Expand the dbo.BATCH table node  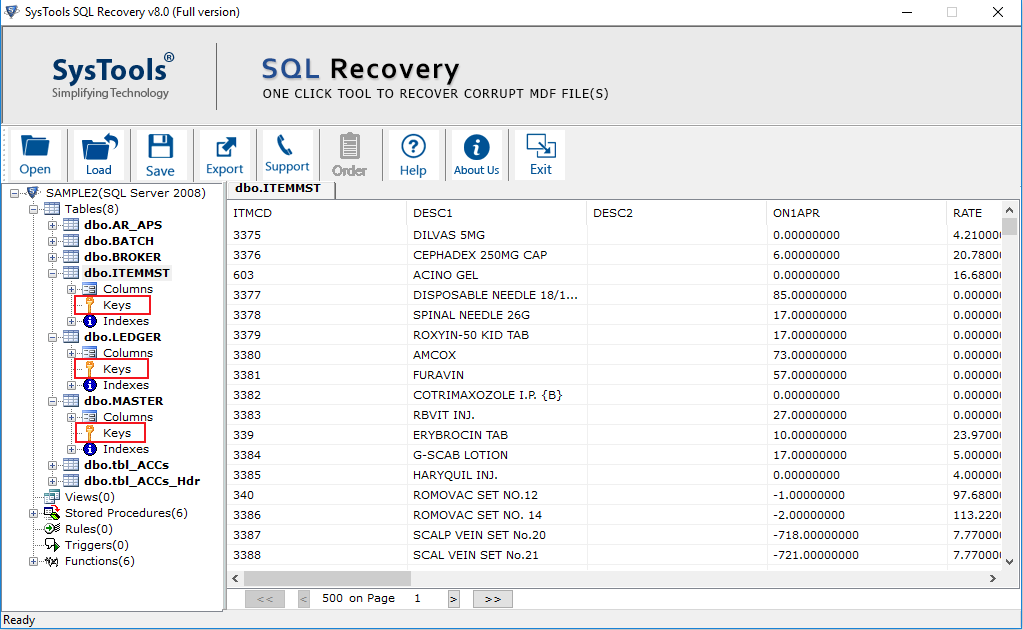pos(52,241)
